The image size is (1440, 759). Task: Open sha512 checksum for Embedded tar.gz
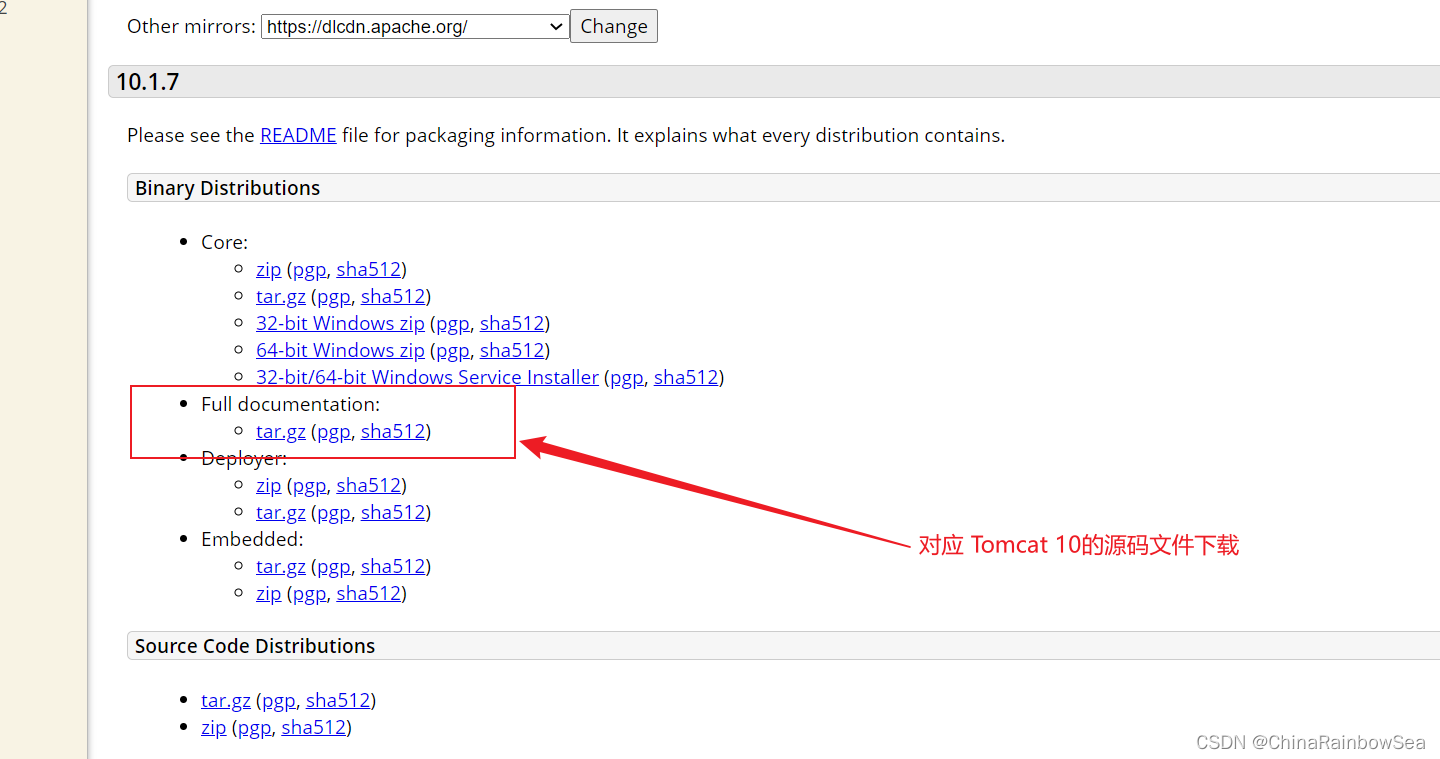coord(393,566)
